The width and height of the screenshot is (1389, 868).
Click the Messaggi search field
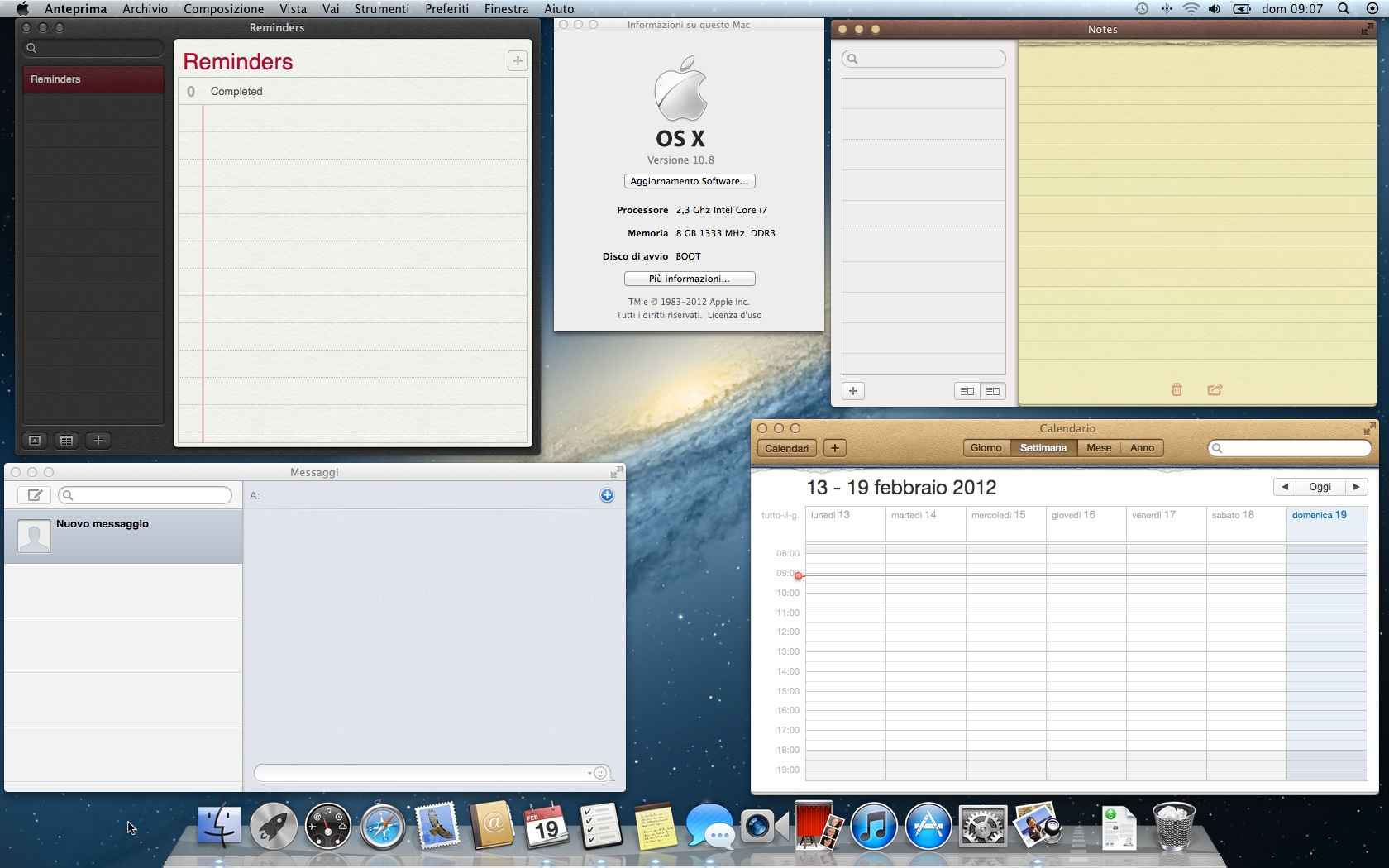click(145, 495)
